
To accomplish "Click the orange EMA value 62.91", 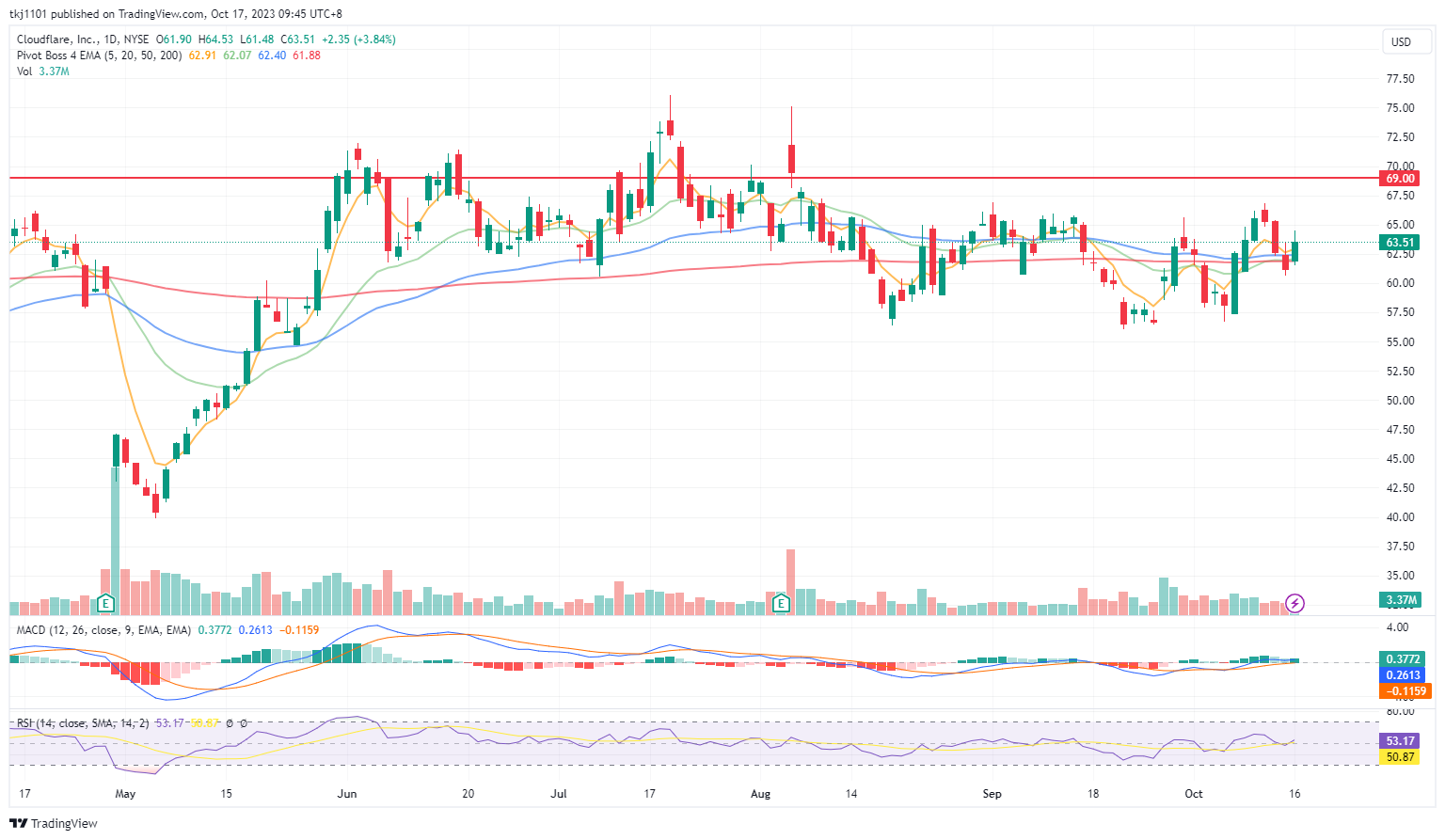I will (202, 55).
